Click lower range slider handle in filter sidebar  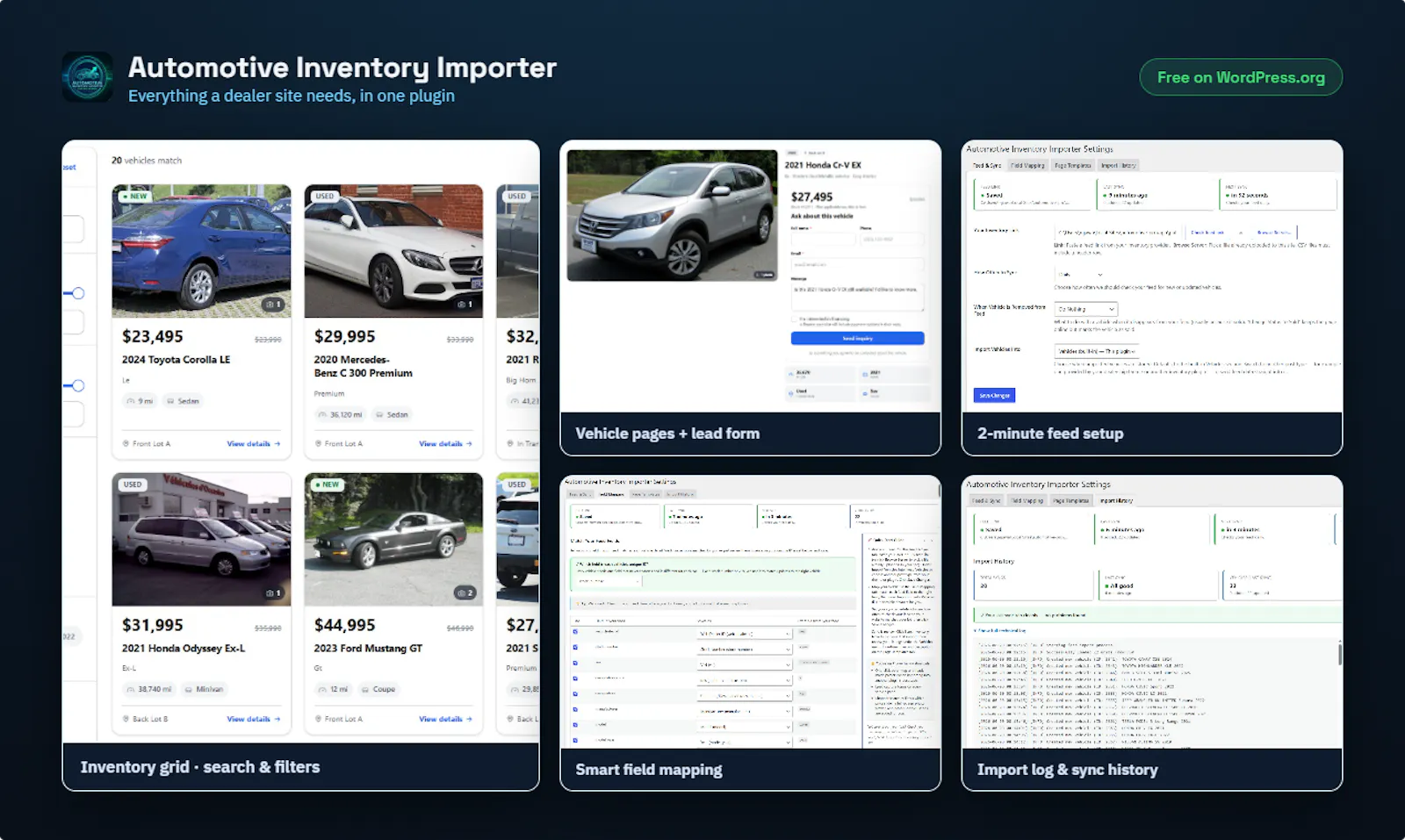[78, 385]
